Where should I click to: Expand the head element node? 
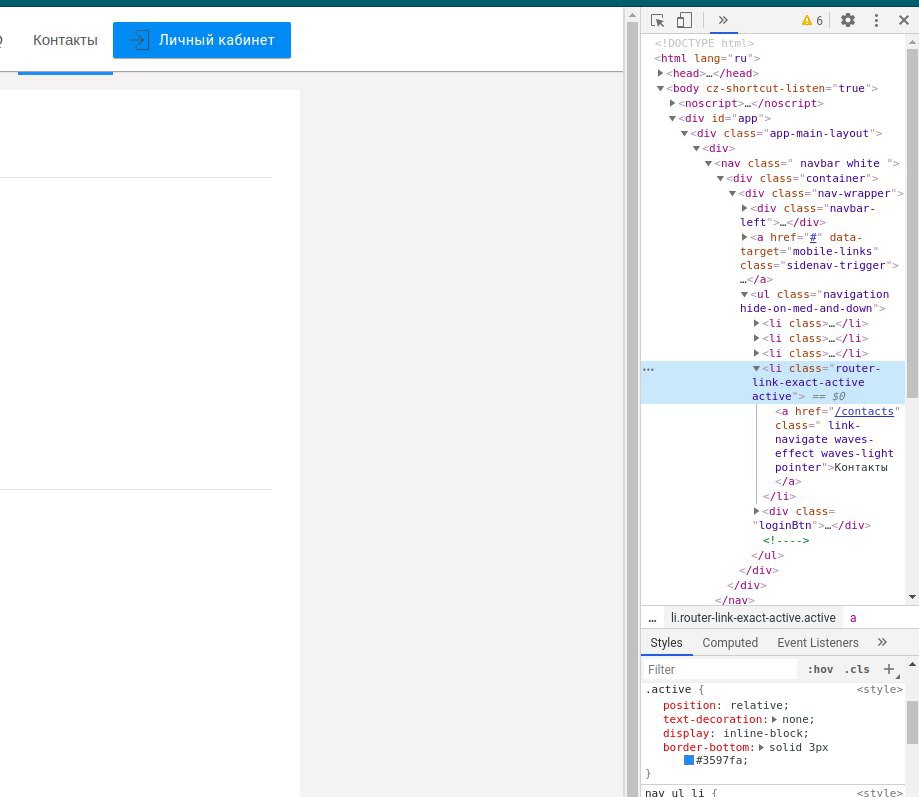661,73
